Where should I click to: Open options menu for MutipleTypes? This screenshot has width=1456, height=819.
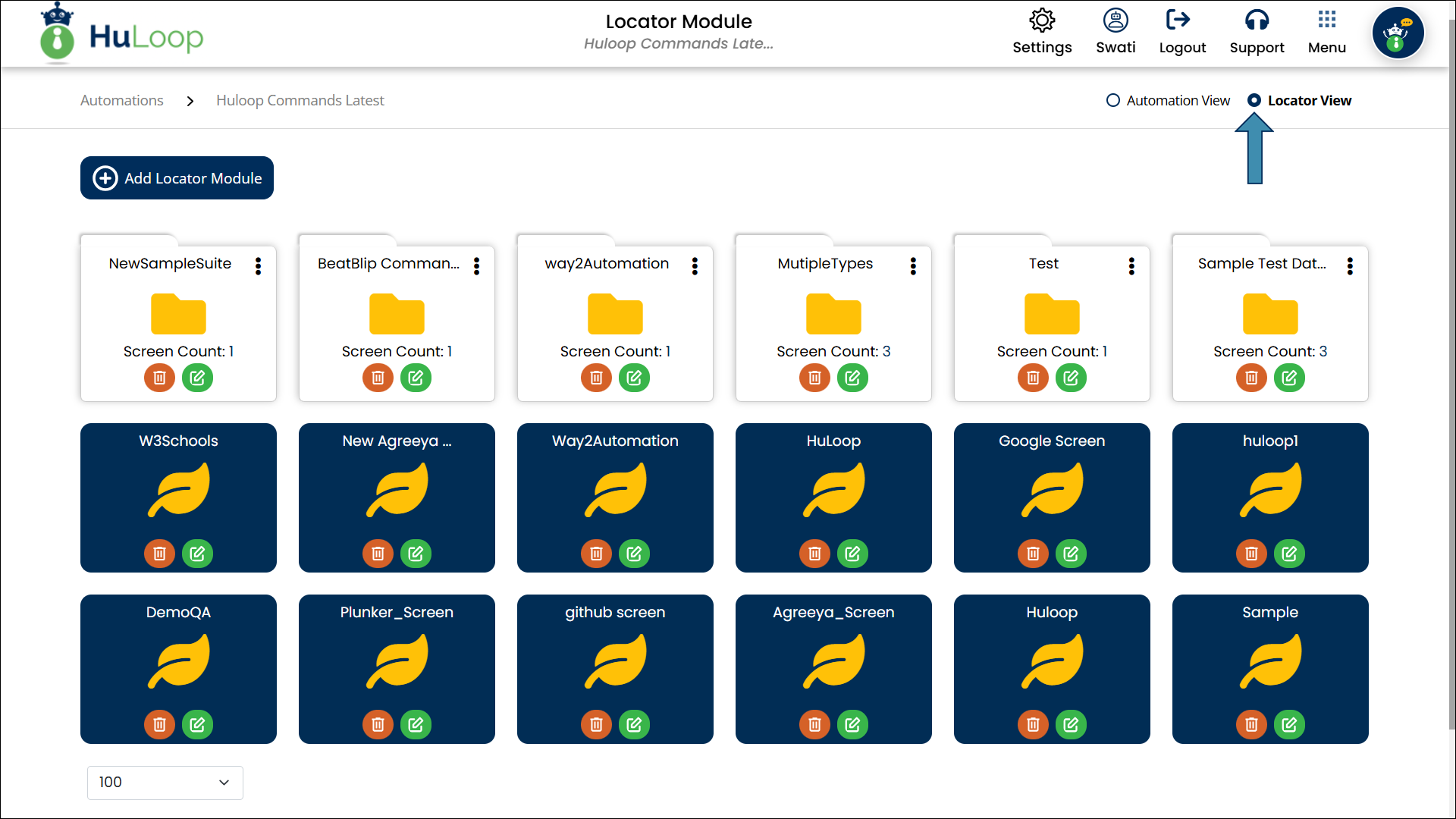(913, 265)
